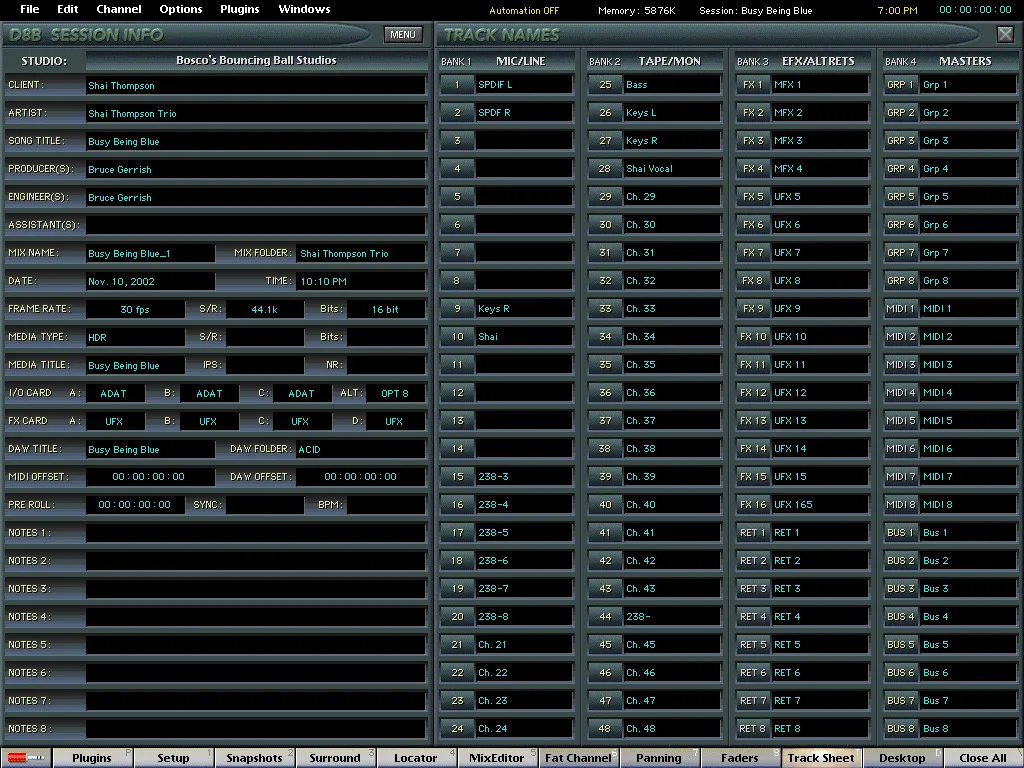Screen dimensions: 1024x768
Task: Select the Notes 1 field
Action: click(x=255, y=534)
